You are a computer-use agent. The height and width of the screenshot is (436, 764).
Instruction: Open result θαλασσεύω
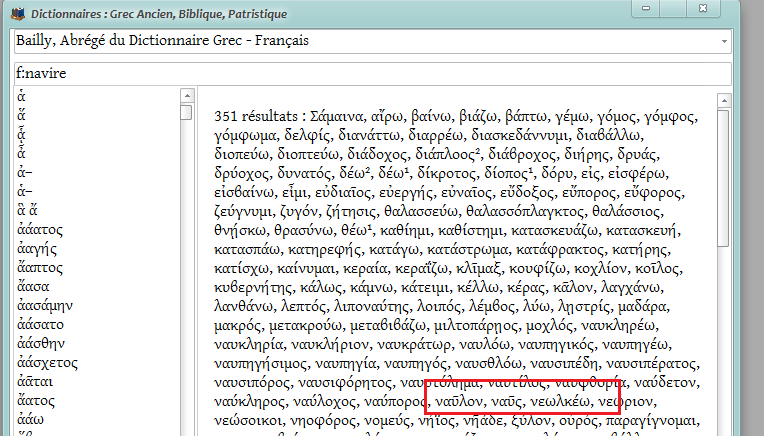[x=420, y=212]
